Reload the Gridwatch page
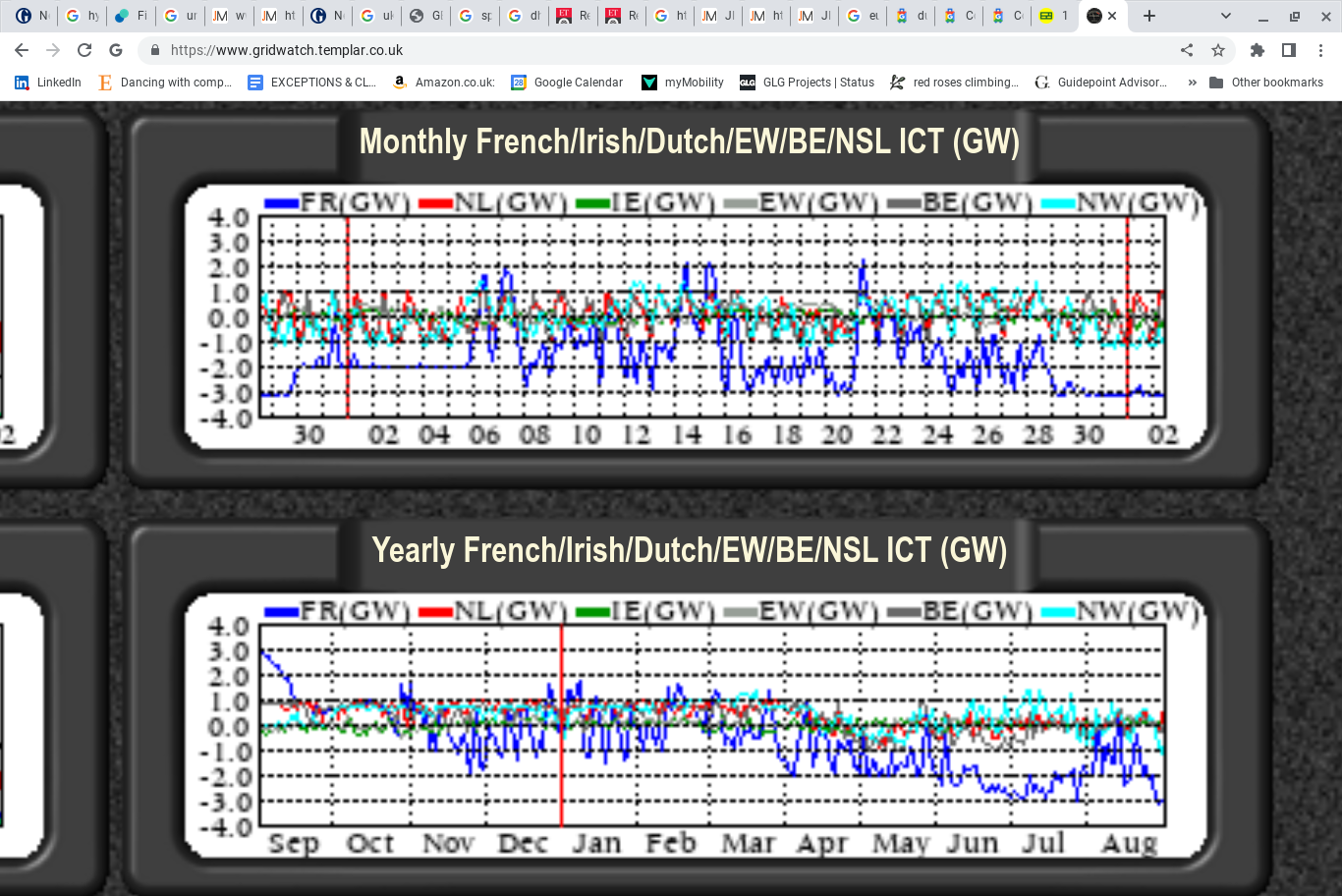This screenshot has width=1342, height=896. point(84,50)
